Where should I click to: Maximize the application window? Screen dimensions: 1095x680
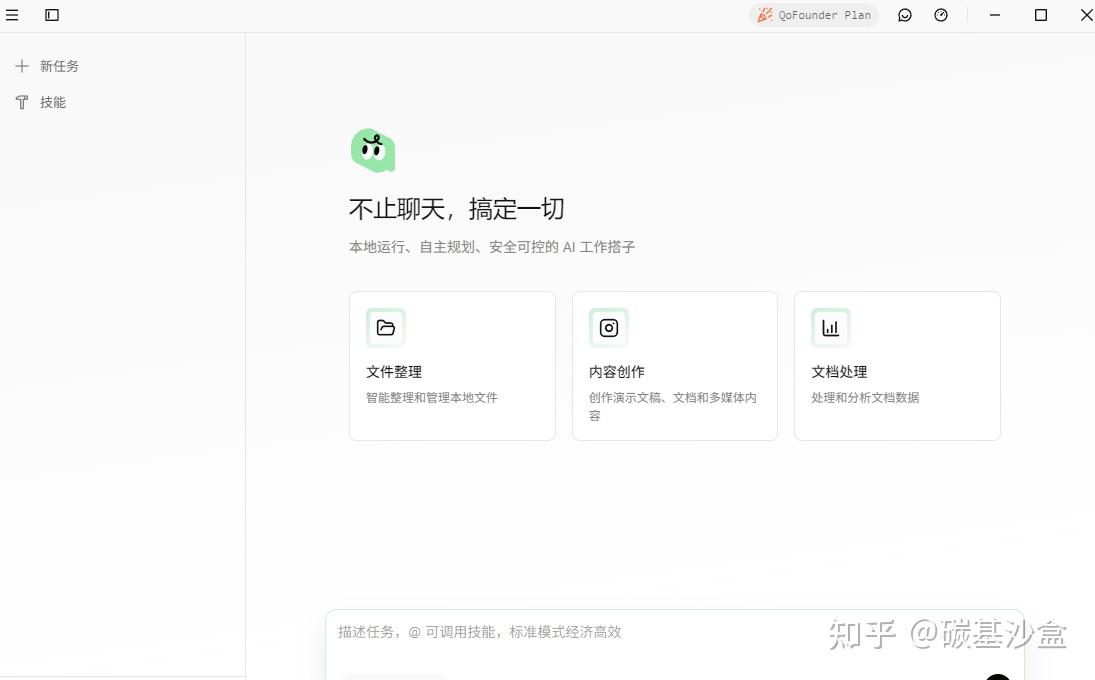pyautogui.click(x=1041, y=15)
